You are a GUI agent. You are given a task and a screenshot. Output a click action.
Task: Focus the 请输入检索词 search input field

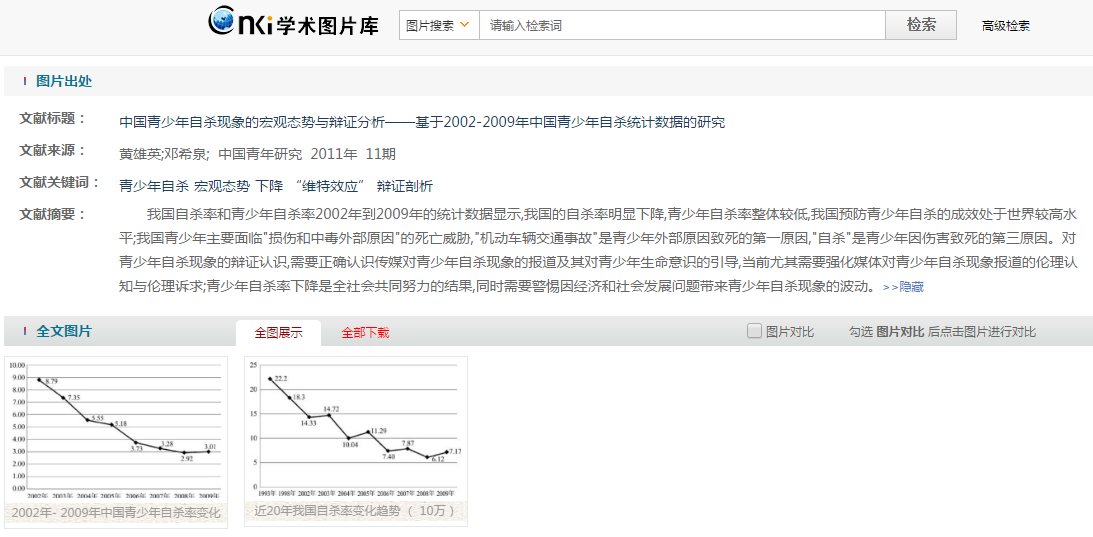pos(682,25)
